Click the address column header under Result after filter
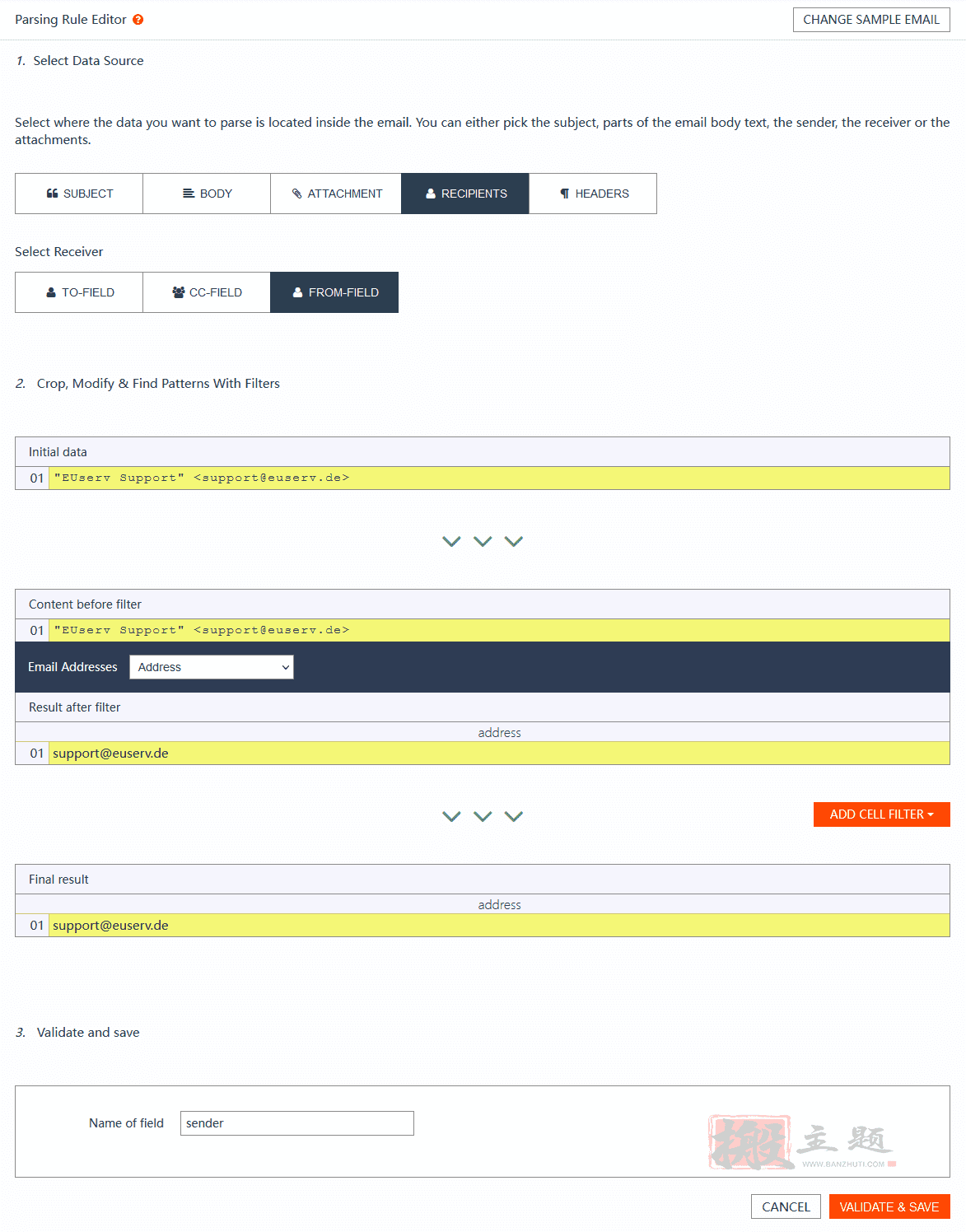966x1232 pixels. point(499,732)
